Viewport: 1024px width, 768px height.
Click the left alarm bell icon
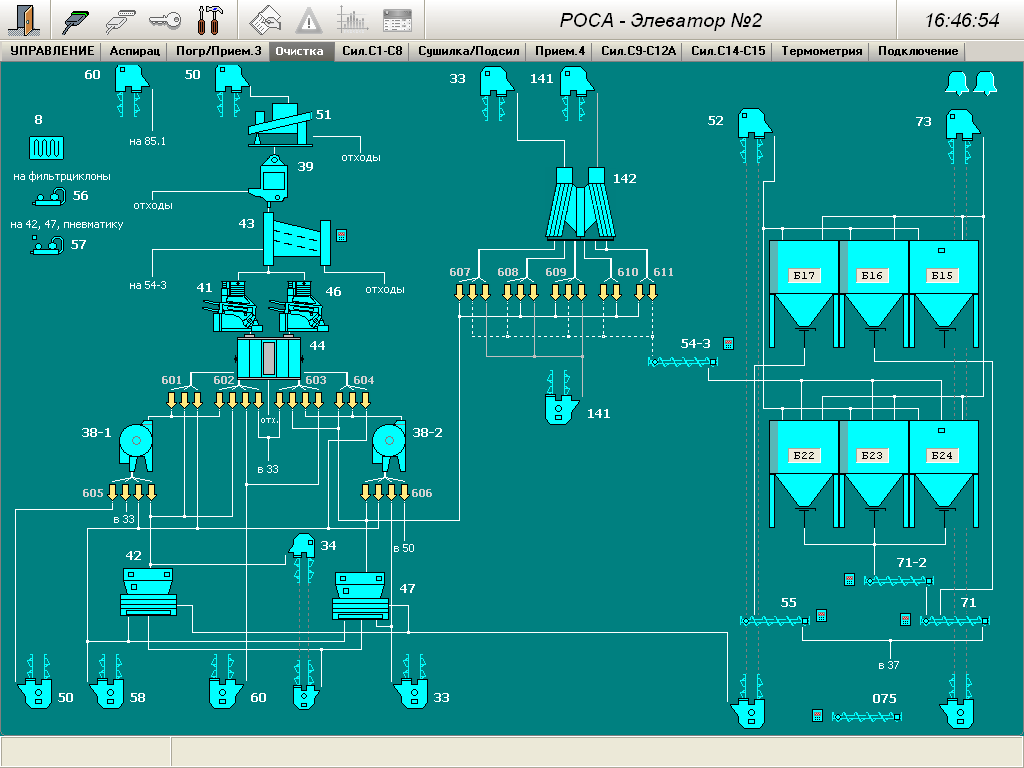(x=956, y=83)
